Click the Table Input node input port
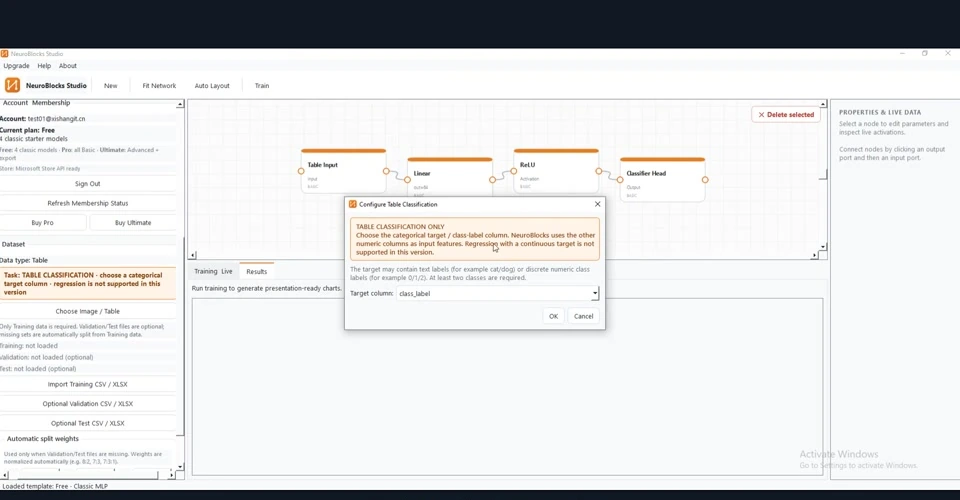The image size is (960, 500). [x=301, y=171]
